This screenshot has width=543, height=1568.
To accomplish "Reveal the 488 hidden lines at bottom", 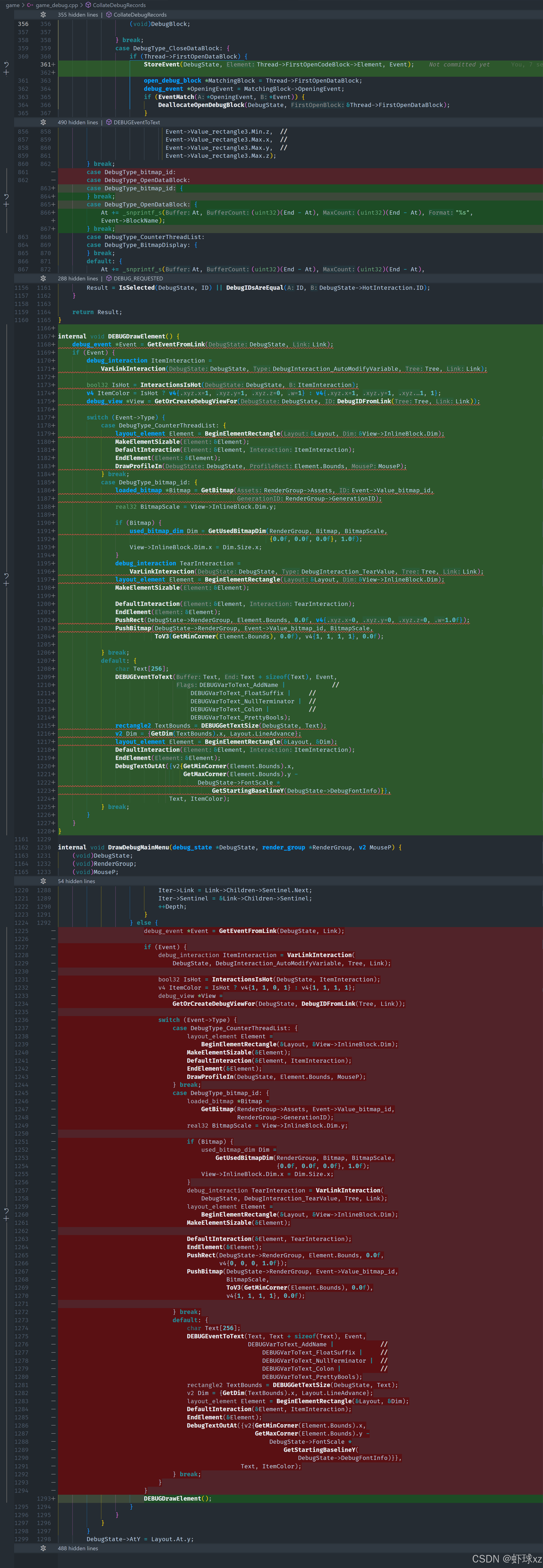I will point(43,1548).
